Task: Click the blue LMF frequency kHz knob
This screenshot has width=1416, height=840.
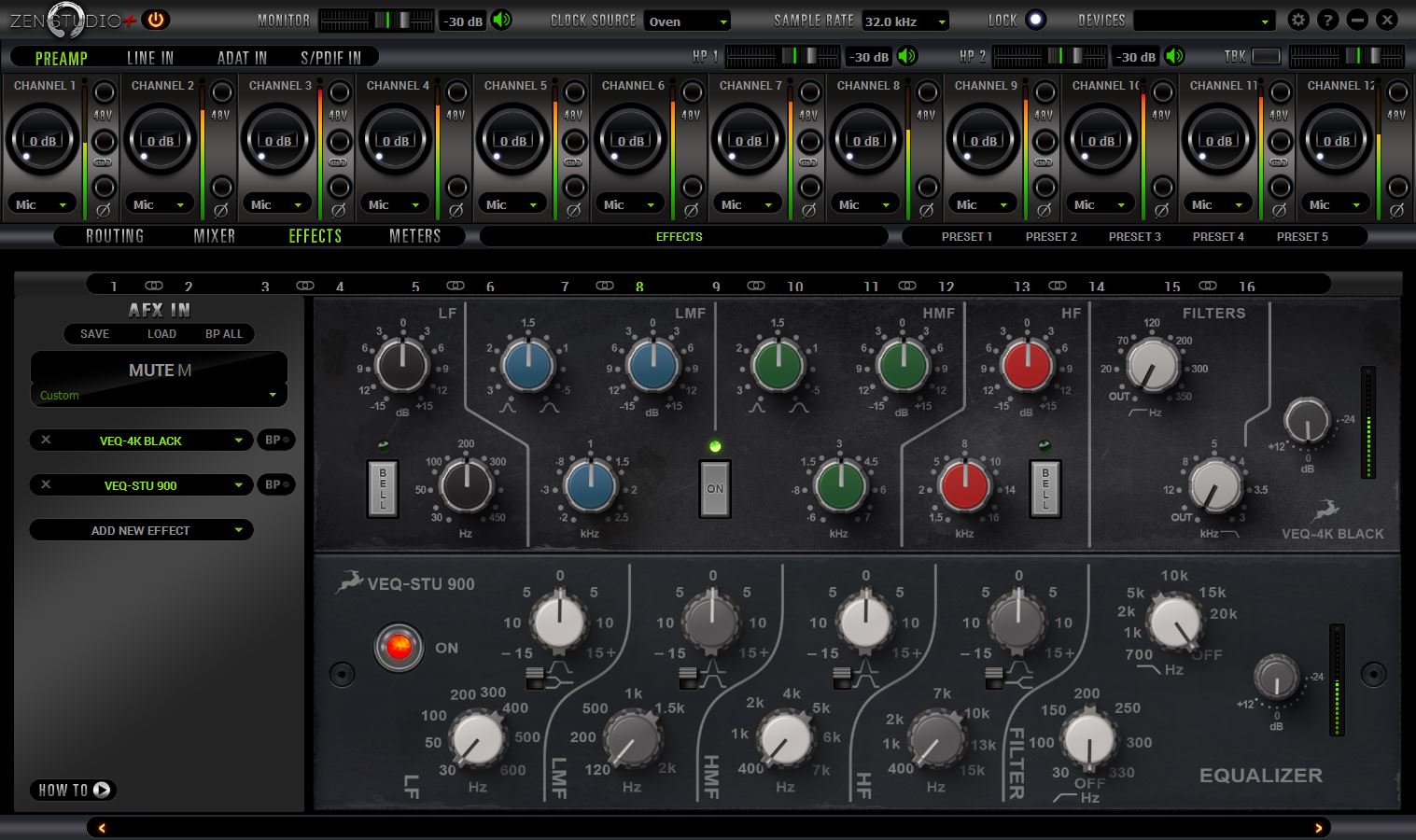Action: pos(590,485)
